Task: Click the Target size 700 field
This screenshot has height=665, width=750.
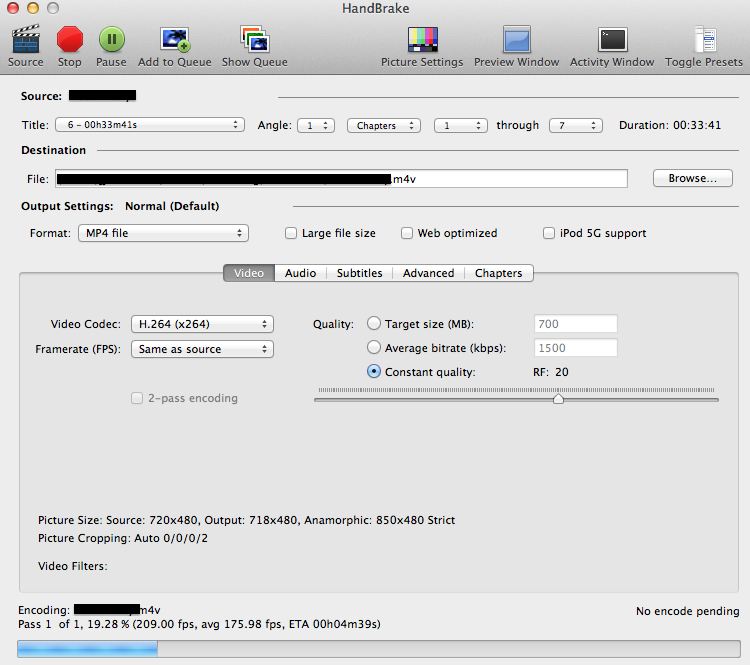Action: (x=575, y=324)
